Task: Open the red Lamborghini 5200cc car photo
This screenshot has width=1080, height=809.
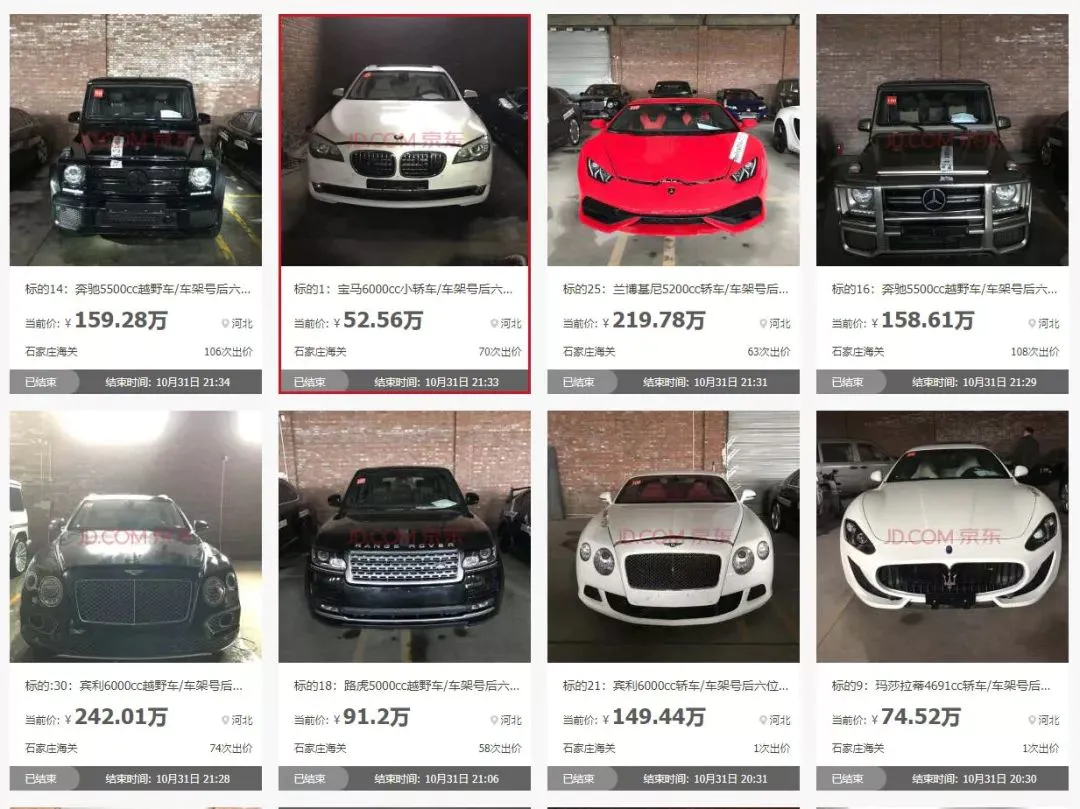Action: click(673, 140)
